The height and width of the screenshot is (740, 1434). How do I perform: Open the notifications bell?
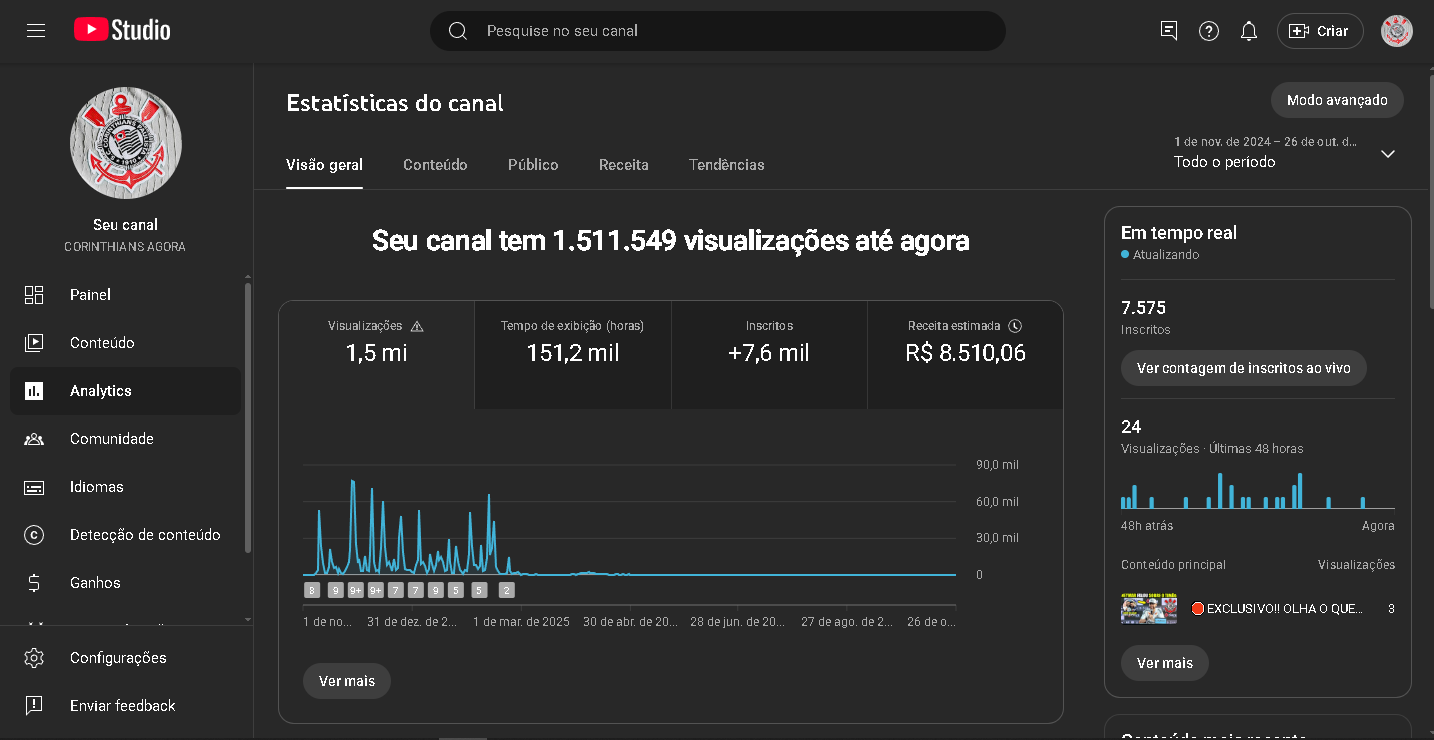coord(1249,31)
